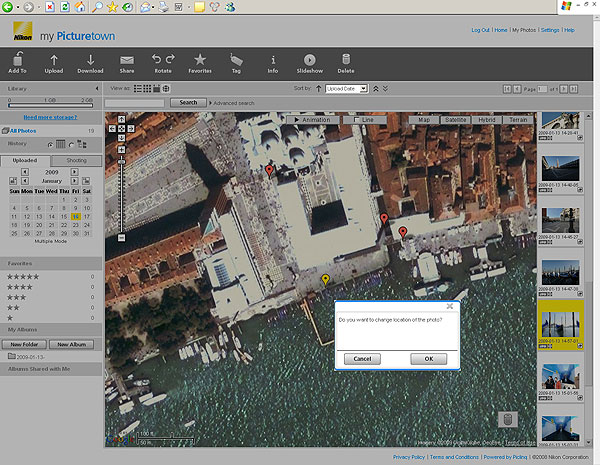Create a New Album

pyautogui.click(x=72, y=344)
